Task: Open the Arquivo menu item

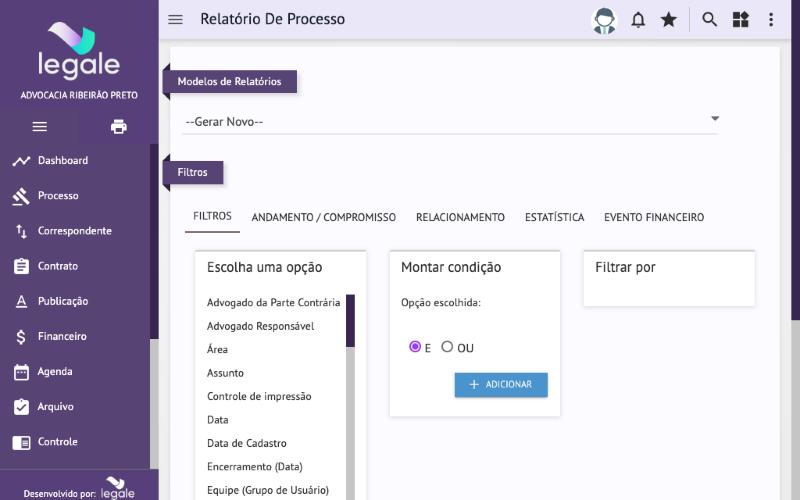Action: [x=55, y=407]
